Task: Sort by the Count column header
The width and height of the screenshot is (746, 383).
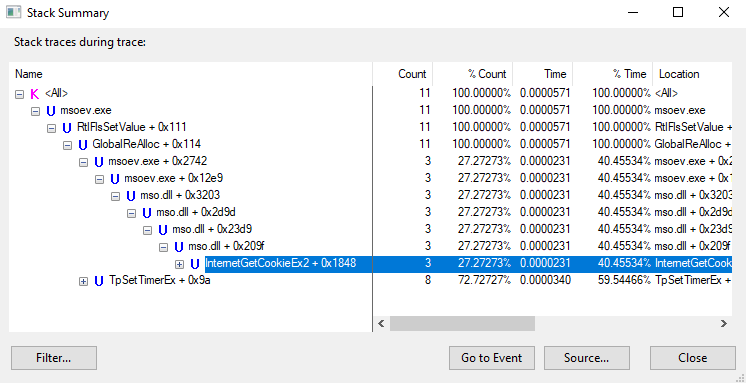Action: pos(402,74)
